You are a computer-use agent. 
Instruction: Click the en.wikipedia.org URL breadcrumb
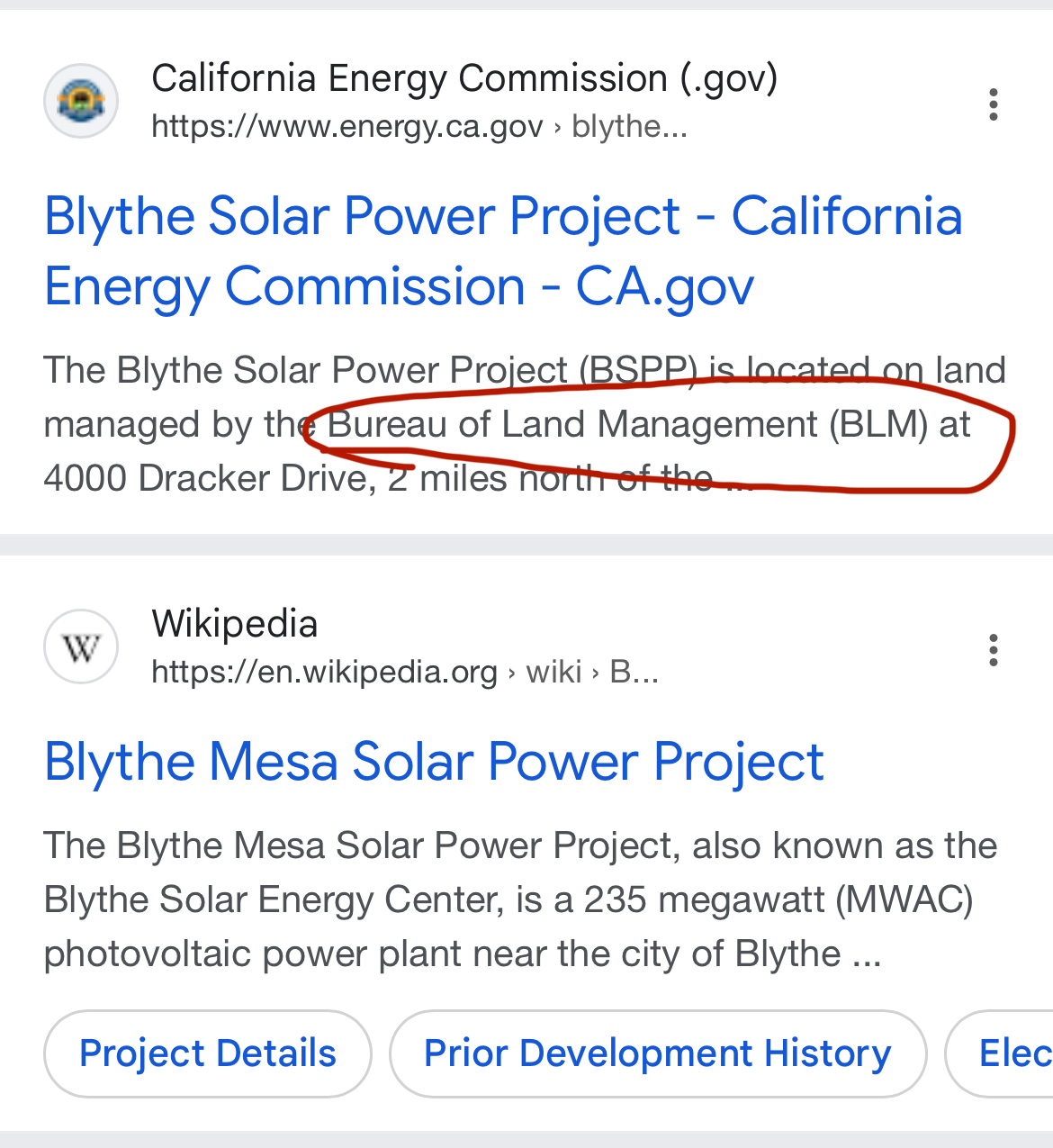(324, 673)
